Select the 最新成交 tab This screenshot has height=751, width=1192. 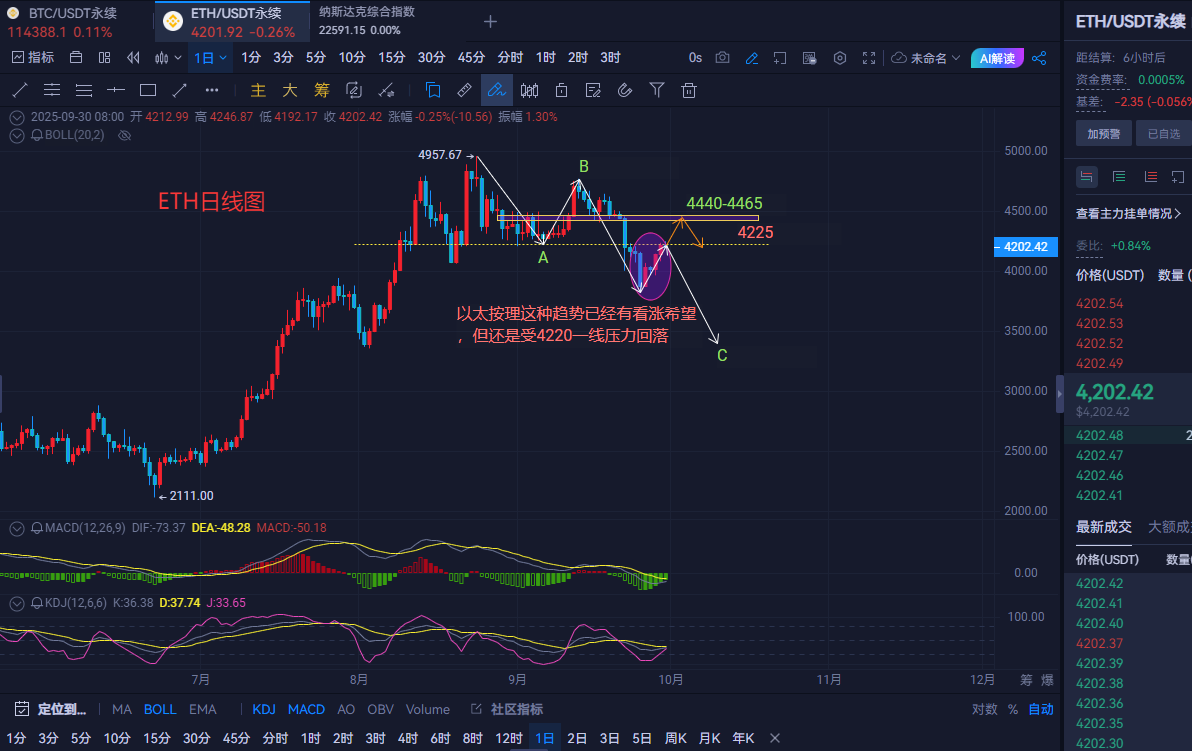coord(1104,527)
